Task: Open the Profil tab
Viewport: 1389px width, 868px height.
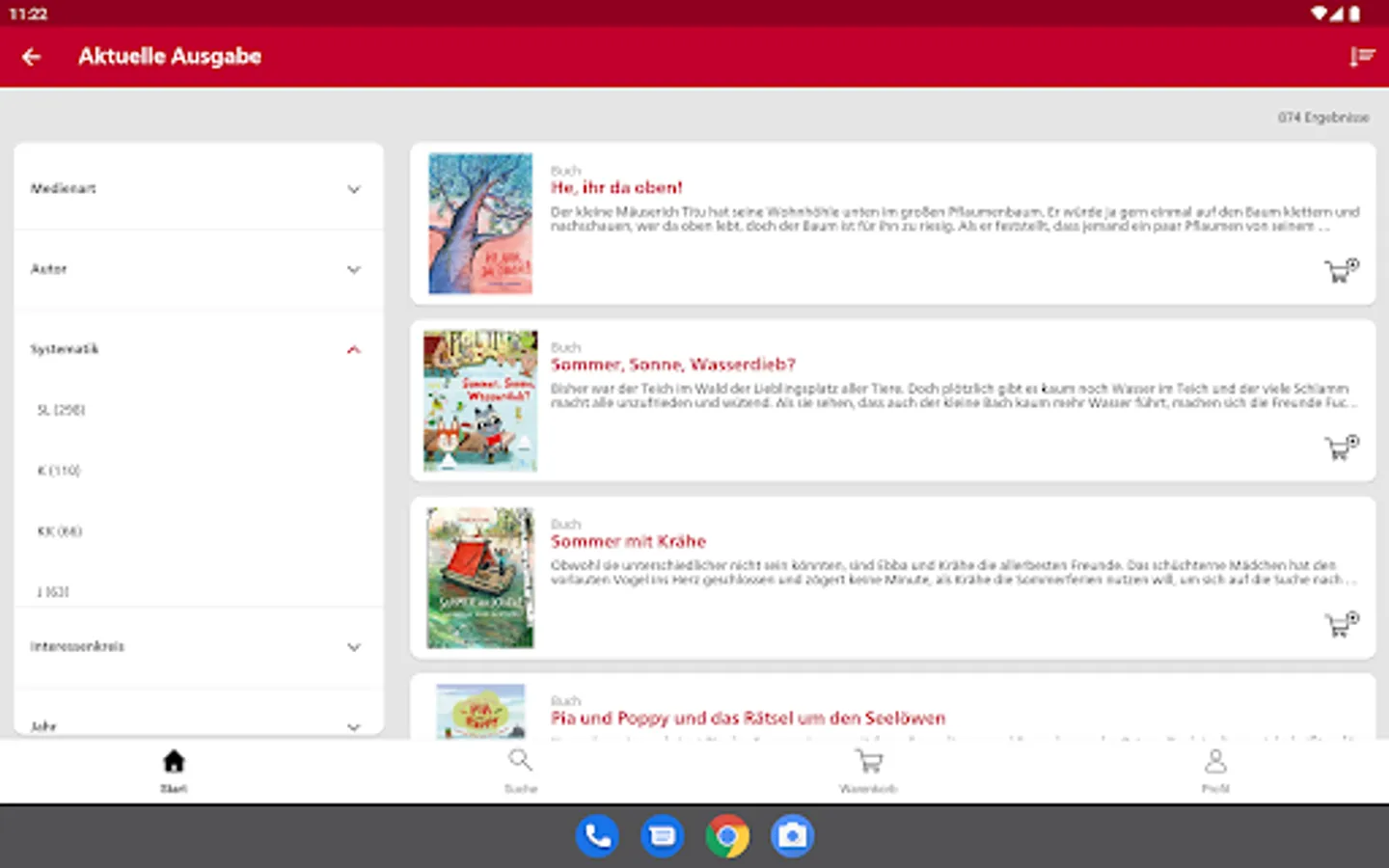Action: tap(1215, 771)
